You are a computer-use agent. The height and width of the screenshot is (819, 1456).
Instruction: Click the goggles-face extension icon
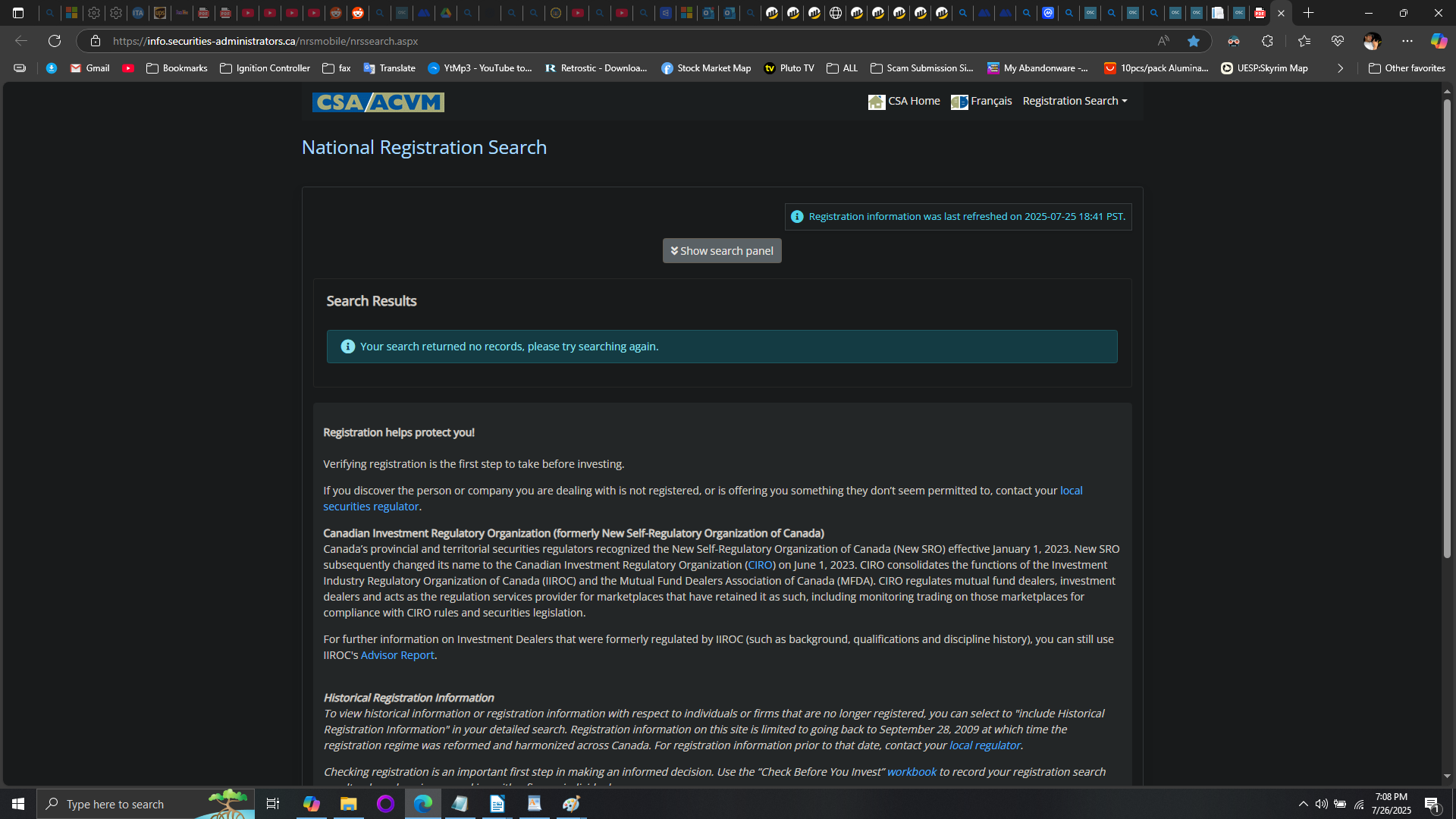[x=1234, y=41]
